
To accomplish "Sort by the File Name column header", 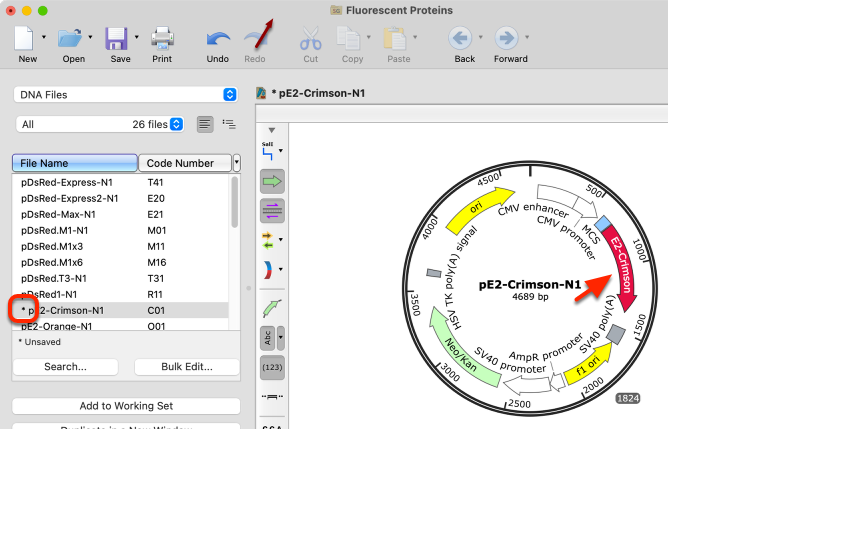I will point(74,163).
